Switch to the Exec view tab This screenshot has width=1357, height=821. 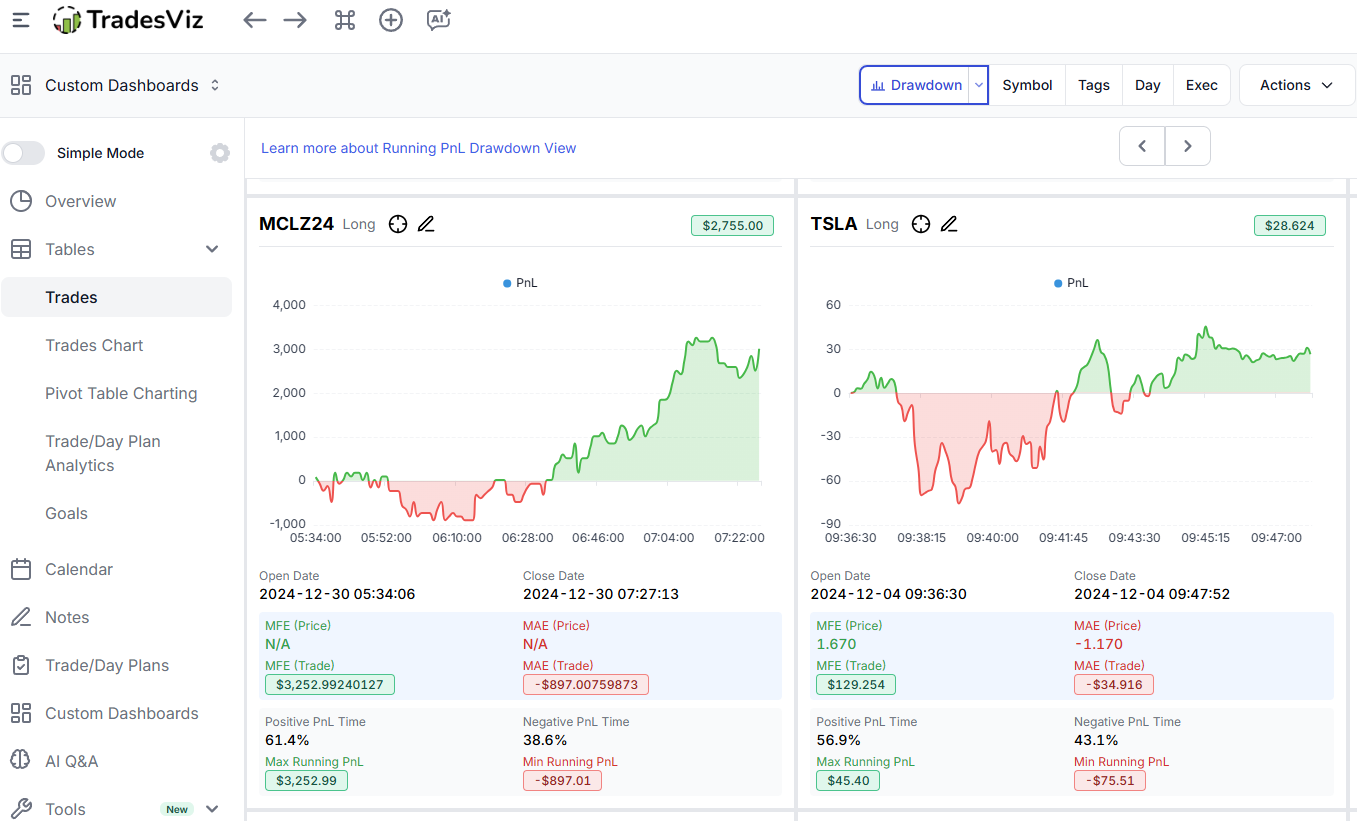[1202, 85]
